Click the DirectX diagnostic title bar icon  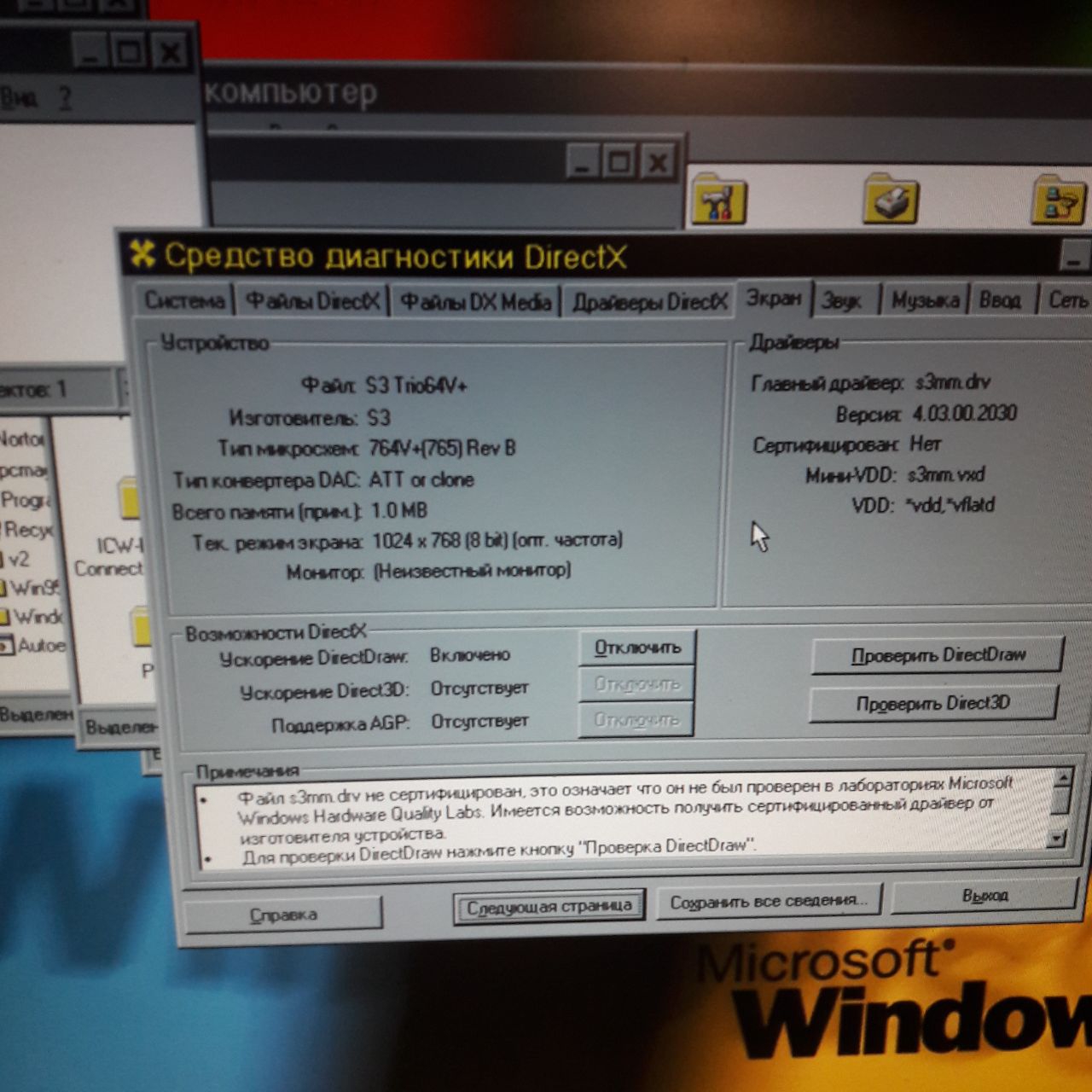pos(142,253)
